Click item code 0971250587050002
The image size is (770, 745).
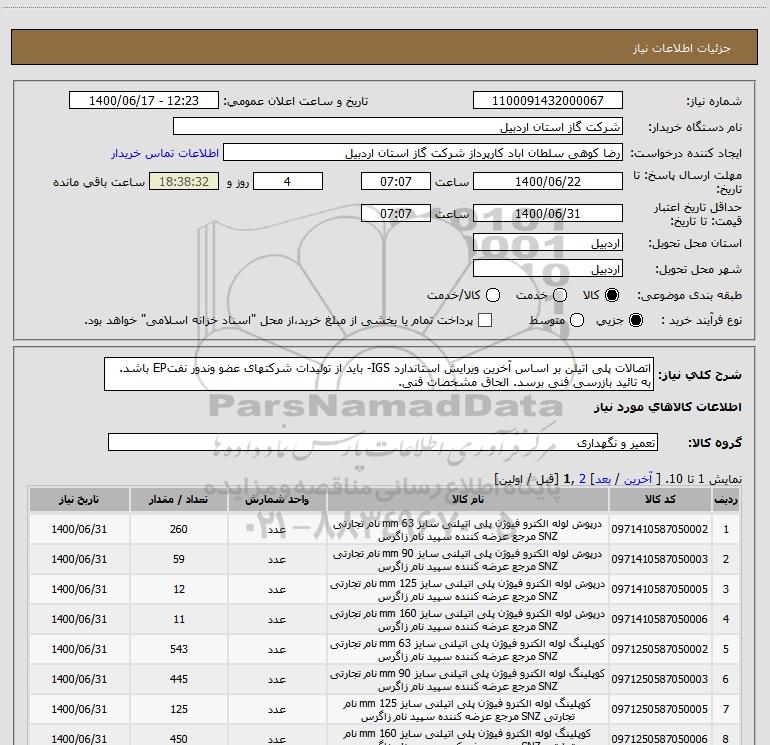(660, 649)
